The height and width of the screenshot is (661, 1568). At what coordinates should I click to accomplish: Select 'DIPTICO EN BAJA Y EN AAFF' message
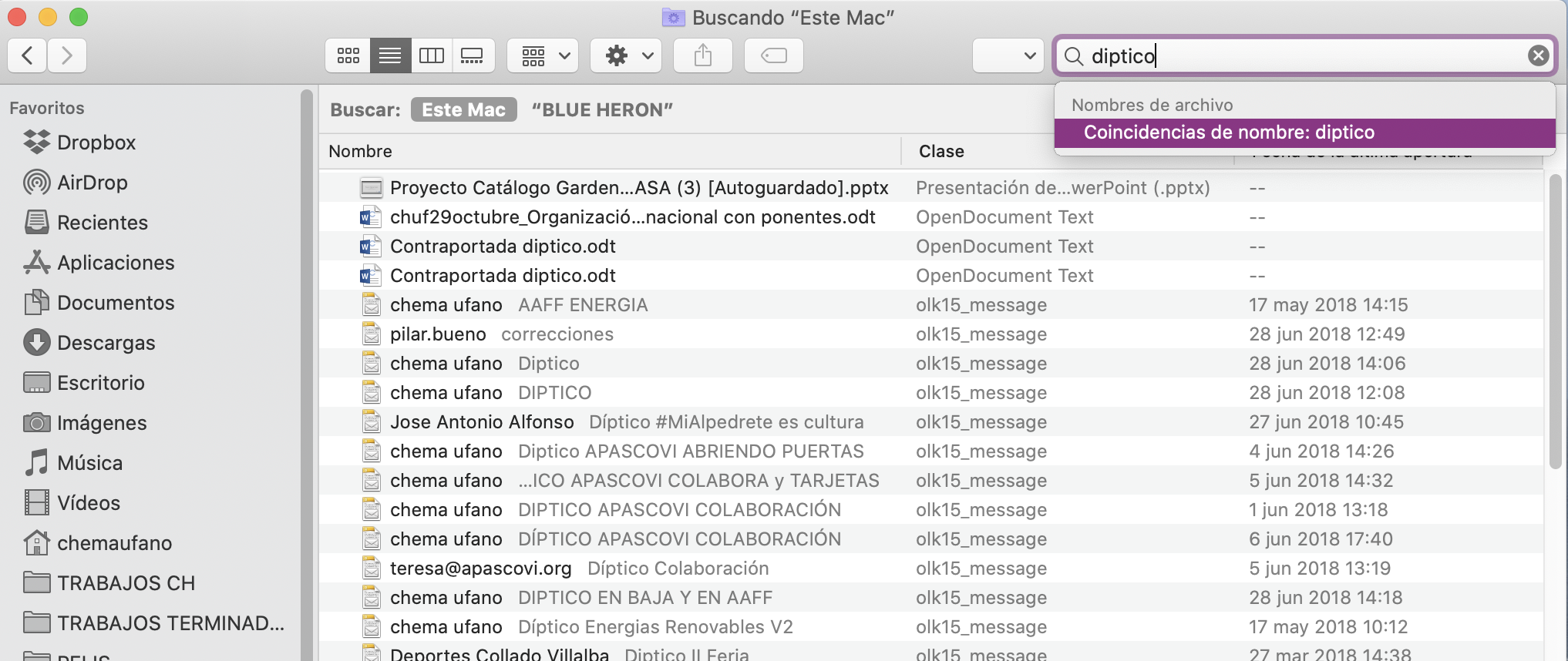(931, 598)
